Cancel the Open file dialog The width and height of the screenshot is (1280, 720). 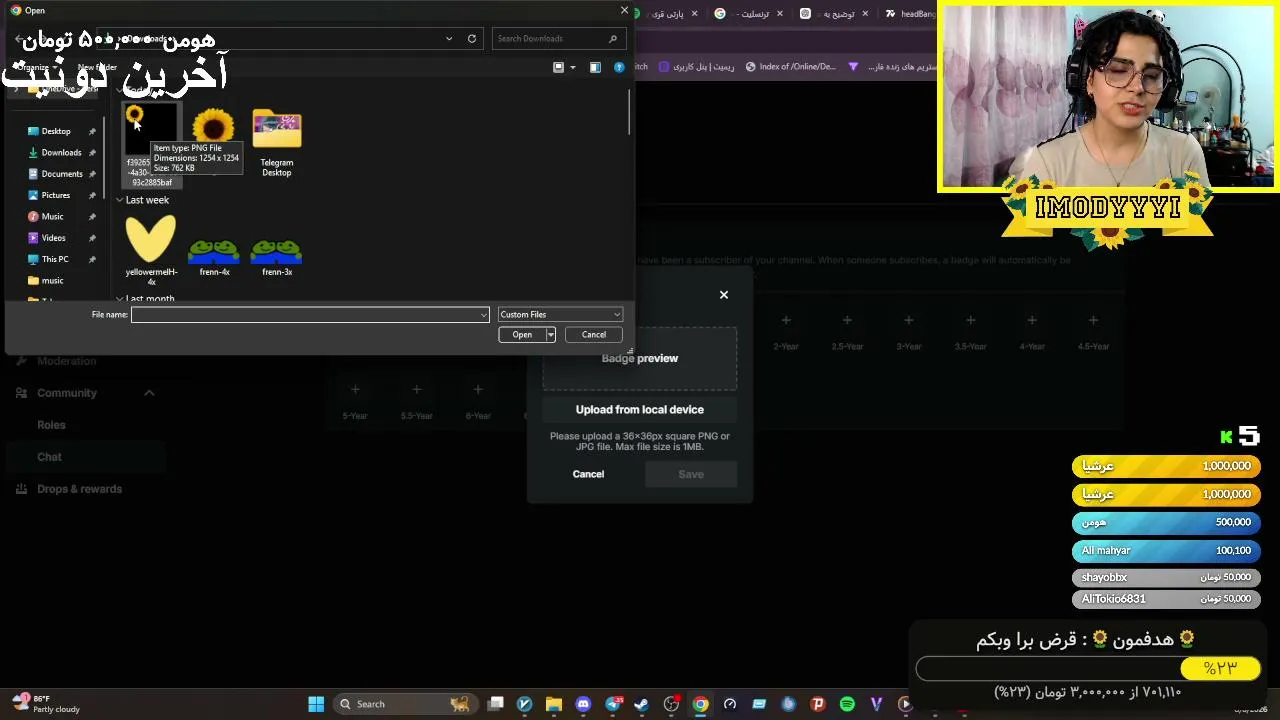[x=594, y=335]
